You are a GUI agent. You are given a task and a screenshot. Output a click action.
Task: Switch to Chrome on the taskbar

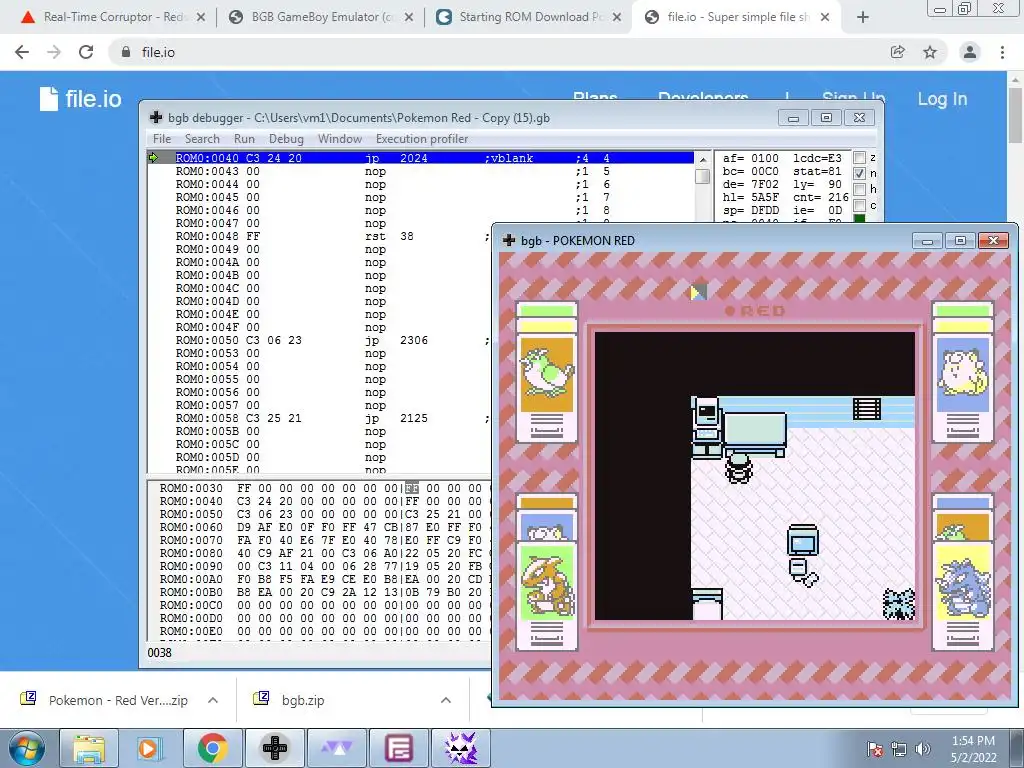212,748
